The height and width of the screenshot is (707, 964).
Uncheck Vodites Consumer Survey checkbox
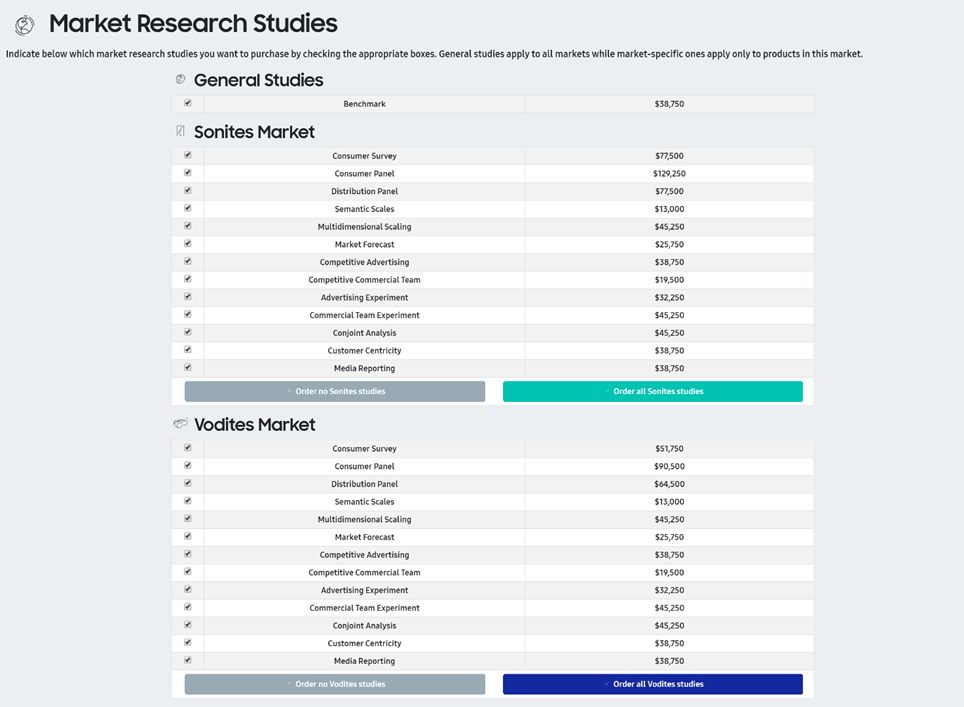188,448
